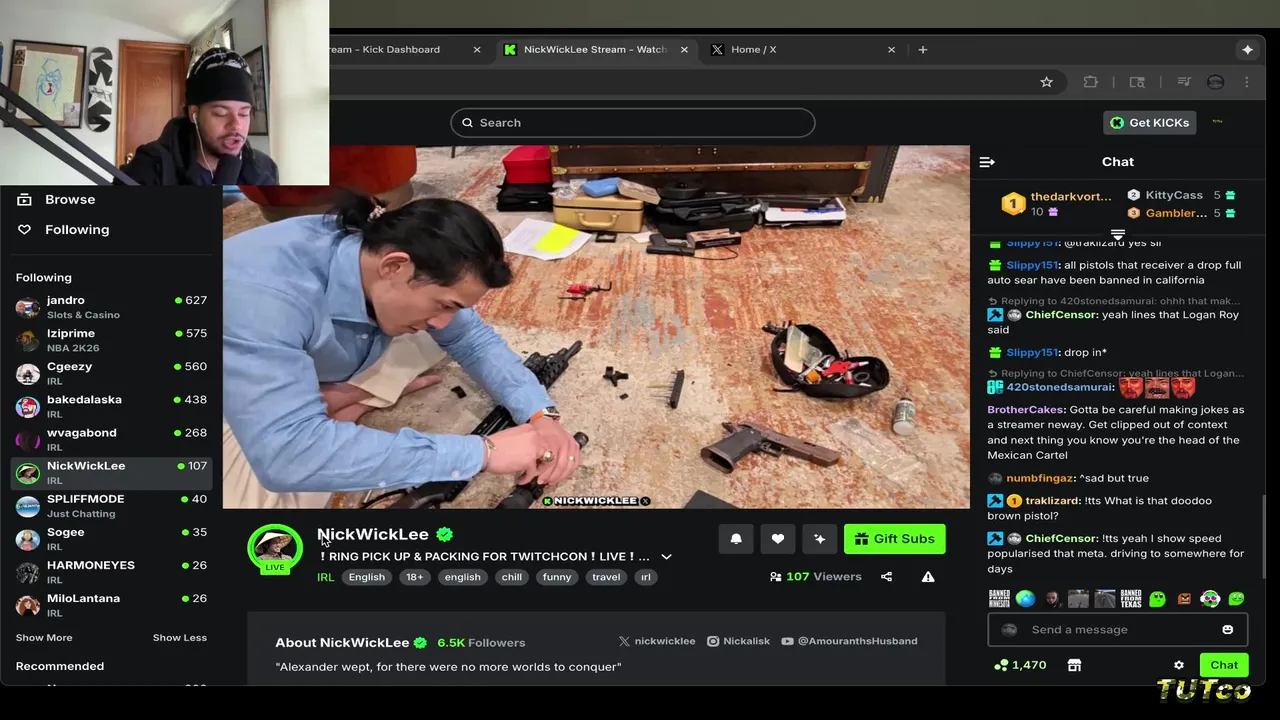Click thedarkvort top gifter in leaderboard
1280x720 pixels.
pyautogui.click(x=1057, y=204)
